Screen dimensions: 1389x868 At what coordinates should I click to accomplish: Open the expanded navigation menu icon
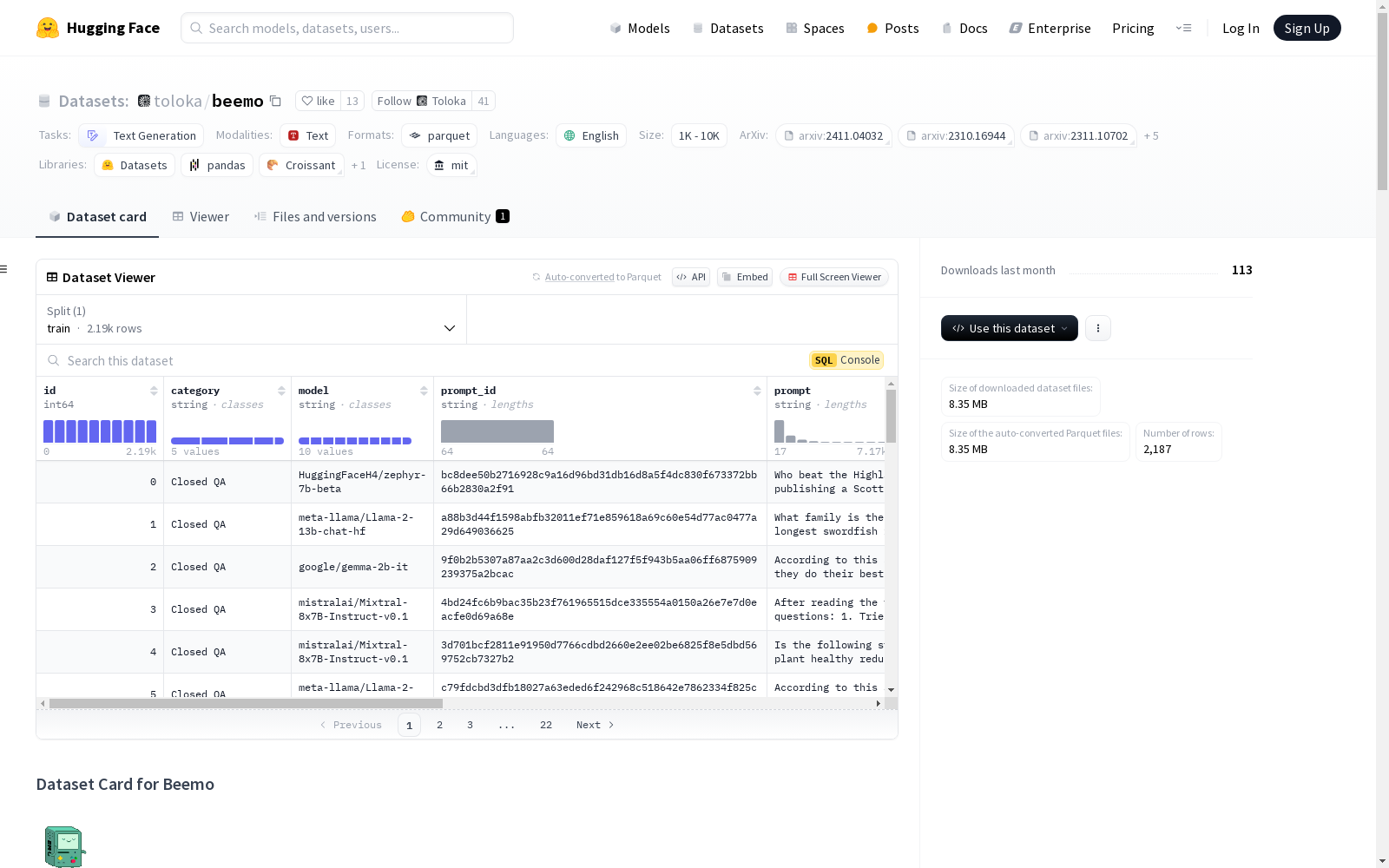click(1183, 28)
